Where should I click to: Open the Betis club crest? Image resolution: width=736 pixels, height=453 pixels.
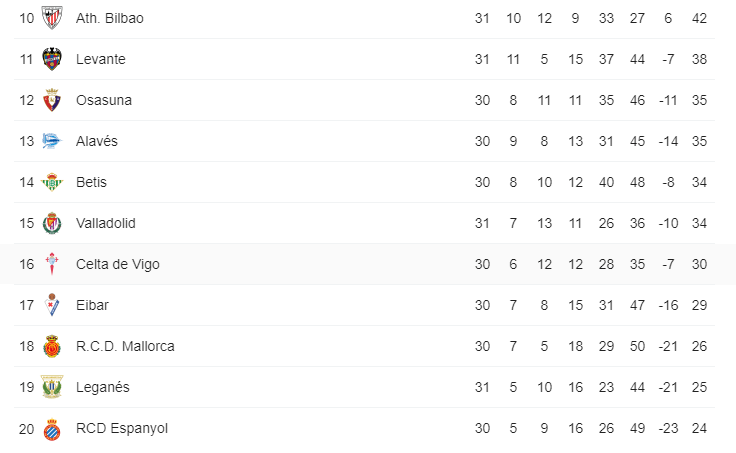click(x=52, y=182)
